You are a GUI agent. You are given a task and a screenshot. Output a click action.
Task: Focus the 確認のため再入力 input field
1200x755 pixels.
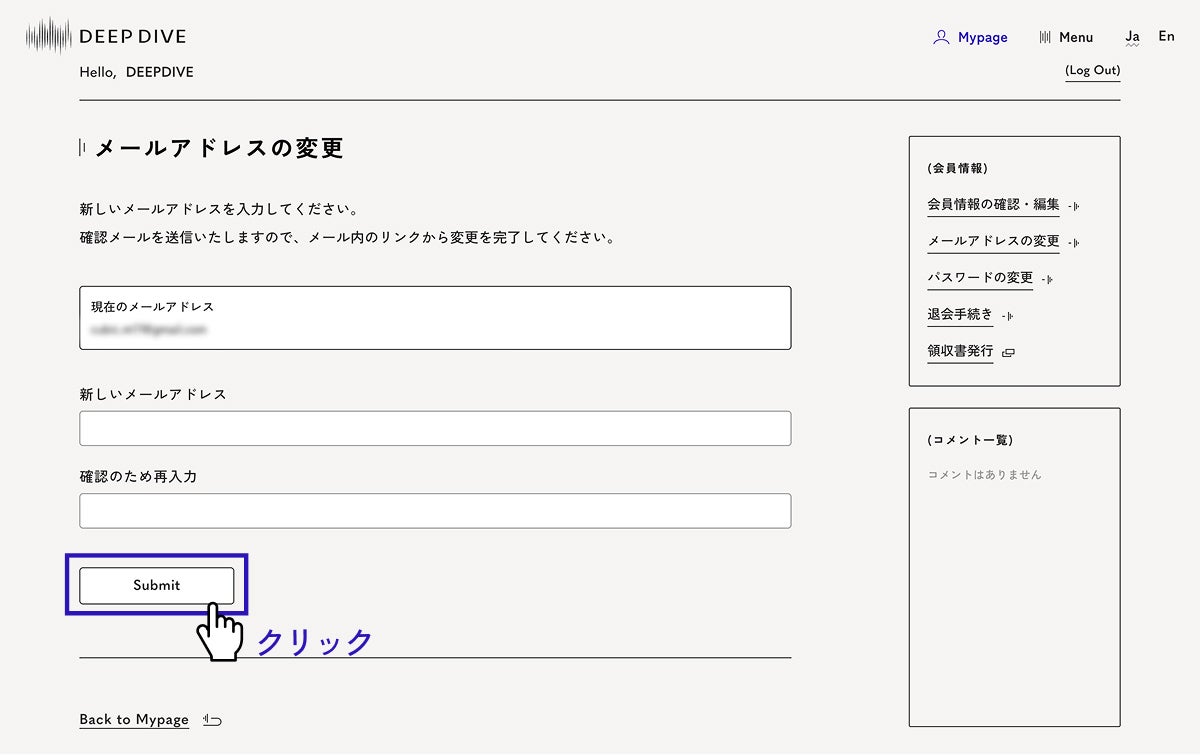(x=435, y=511)
